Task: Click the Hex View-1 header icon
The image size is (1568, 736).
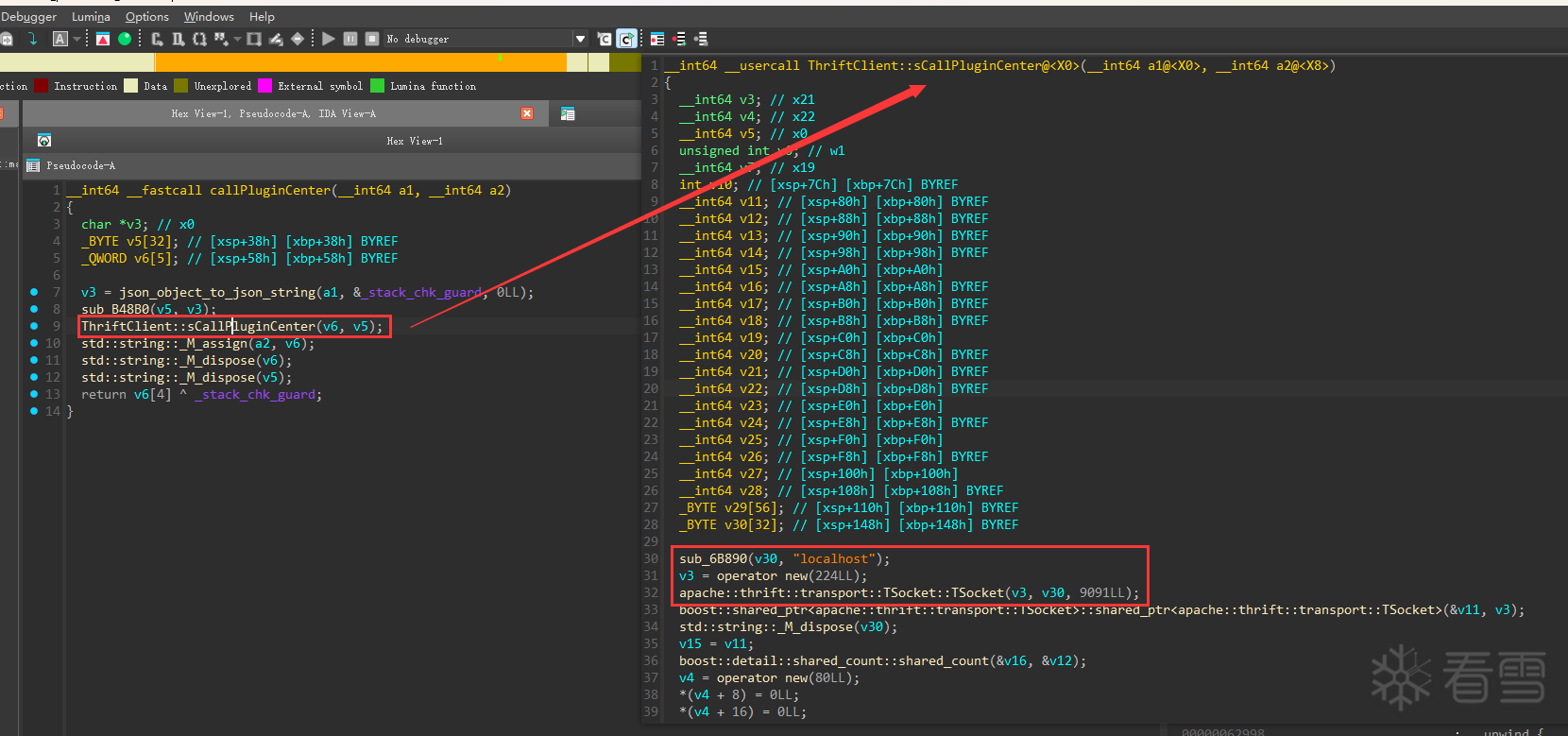Action: pos(44,141)
